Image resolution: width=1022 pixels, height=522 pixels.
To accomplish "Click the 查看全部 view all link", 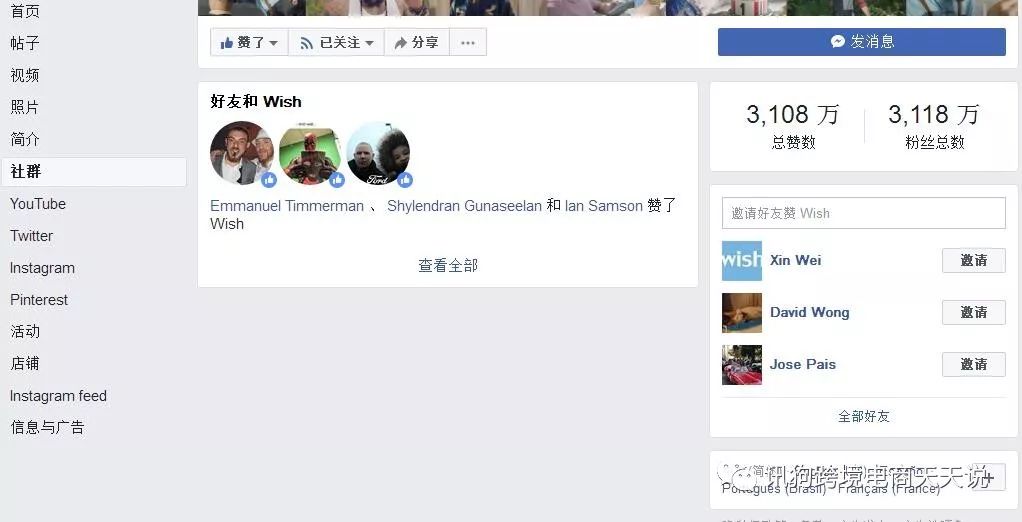I will (x=448, y=266).
